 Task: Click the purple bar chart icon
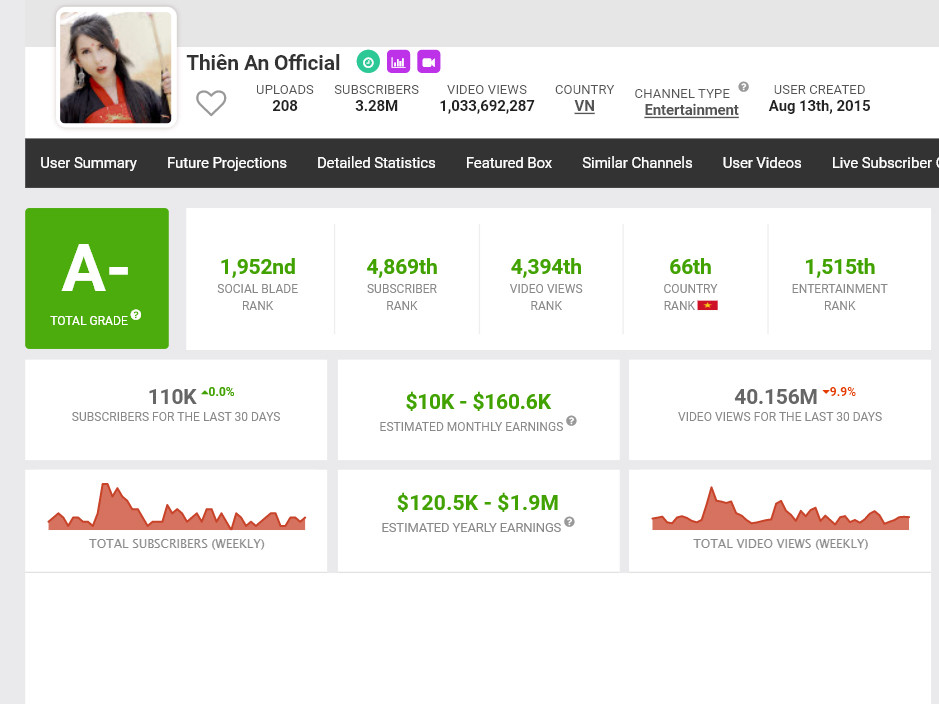pos(399,62)
